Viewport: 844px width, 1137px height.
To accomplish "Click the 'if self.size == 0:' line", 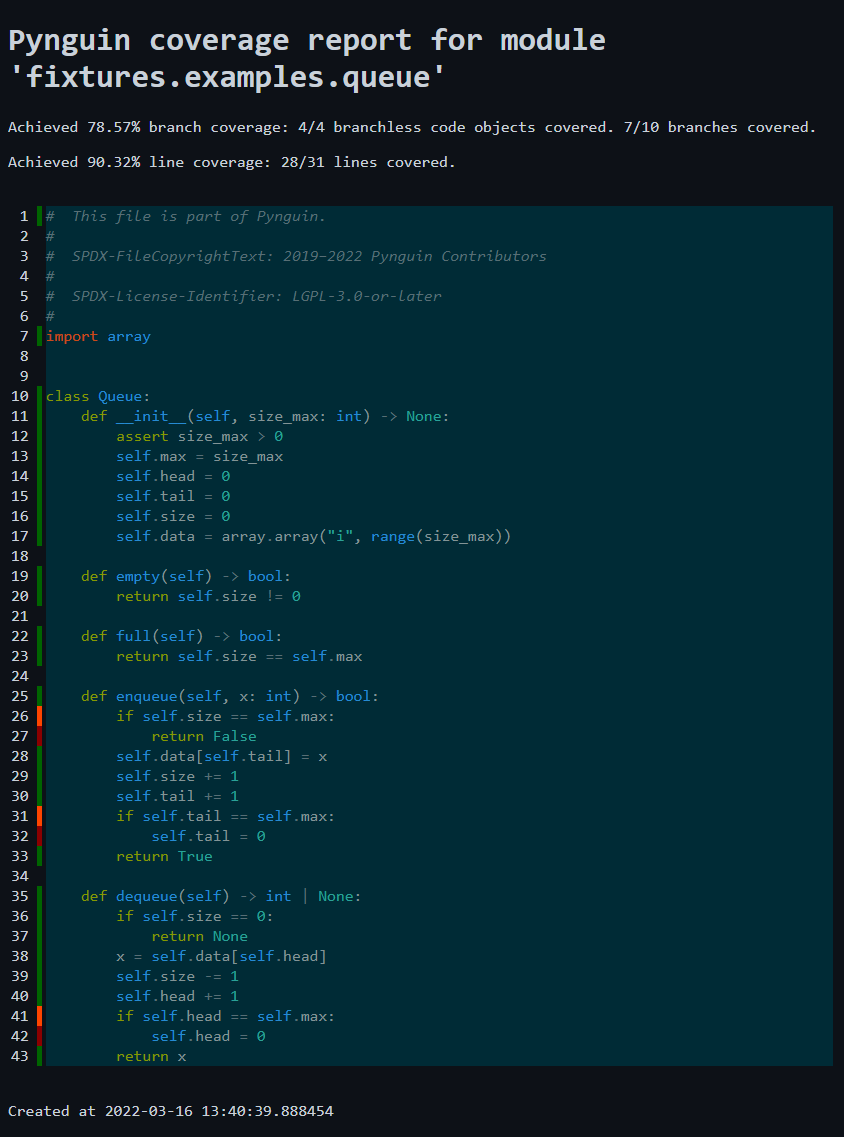I will pos(195,916).
